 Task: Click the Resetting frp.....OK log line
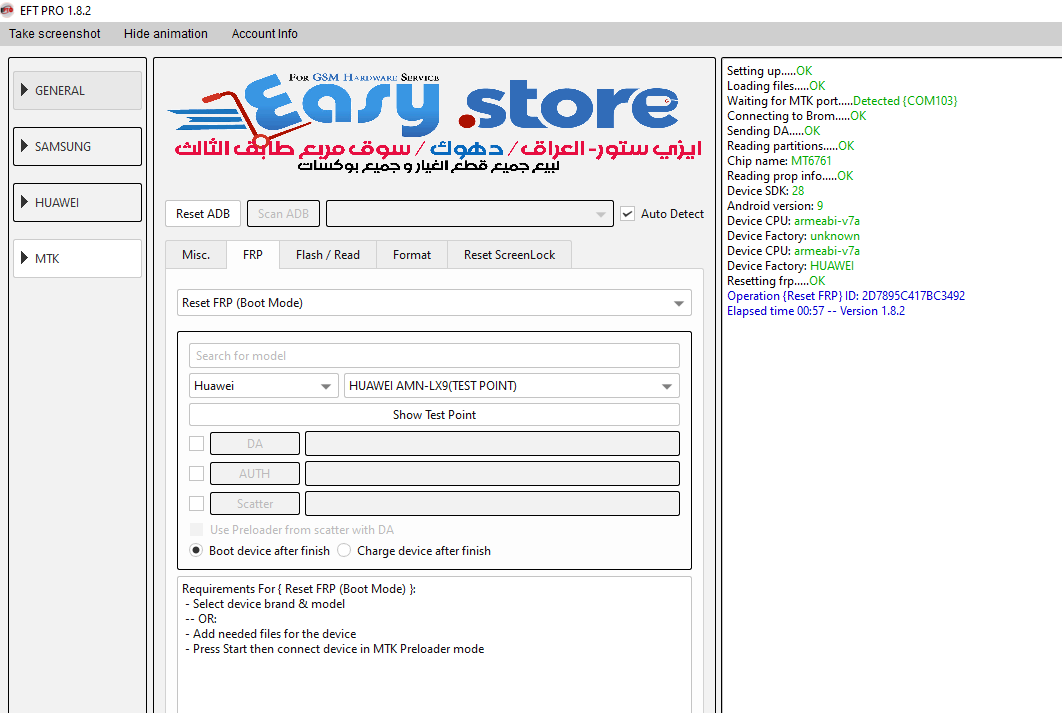(776, 281)
